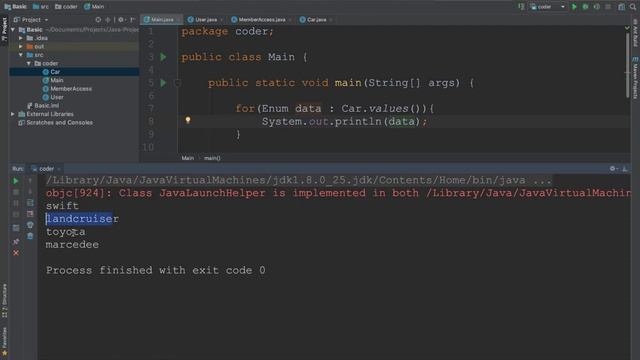Expand External Libraries node
The height and width of the screenshot is (360, 640).
click(13, 114)
